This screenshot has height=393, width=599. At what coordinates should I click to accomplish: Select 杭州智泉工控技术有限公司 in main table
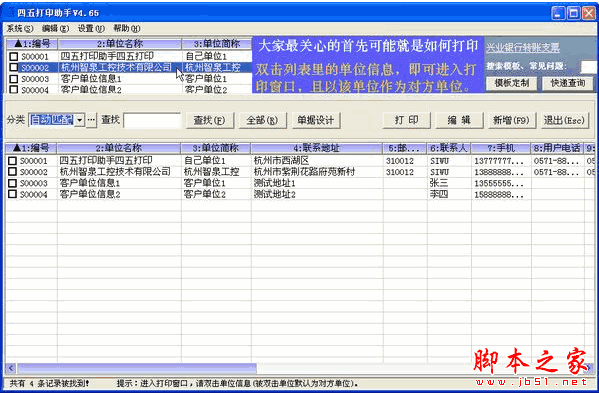pyautogui.click(x=115, y=171)
